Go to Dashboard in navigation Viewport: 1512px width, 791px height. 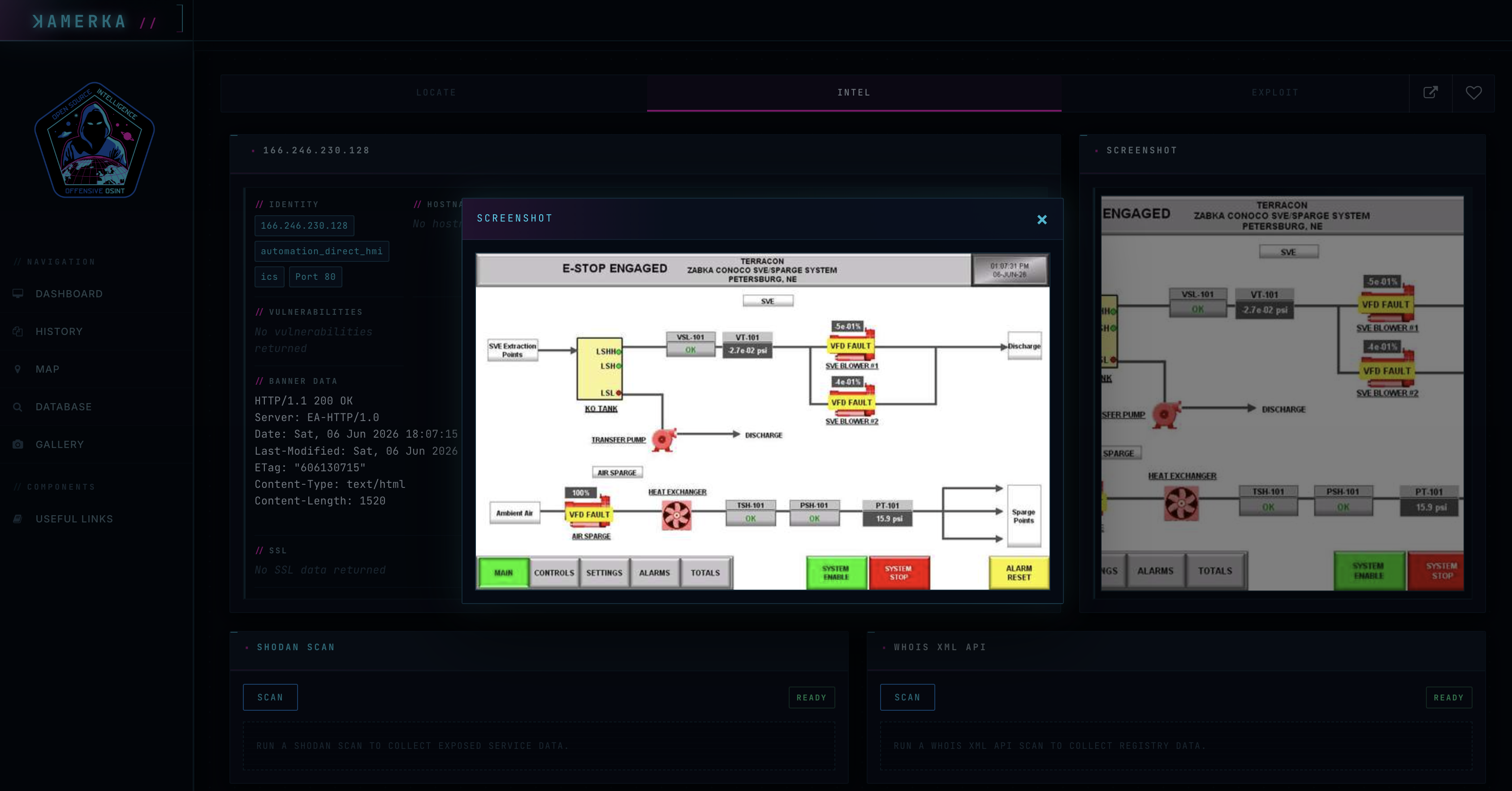click(x=69, y=294)
